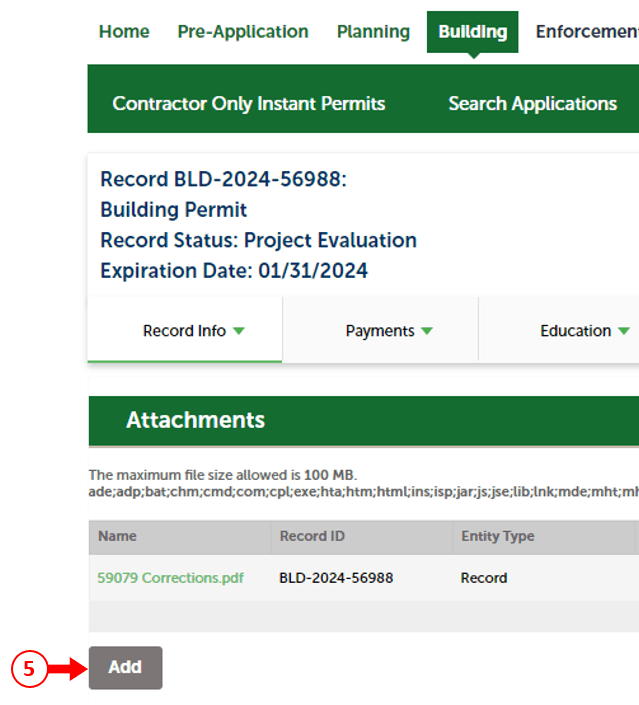
Task: Go to the Pre-Application tab
Action: pyautogui.click(x=243, y=32)
